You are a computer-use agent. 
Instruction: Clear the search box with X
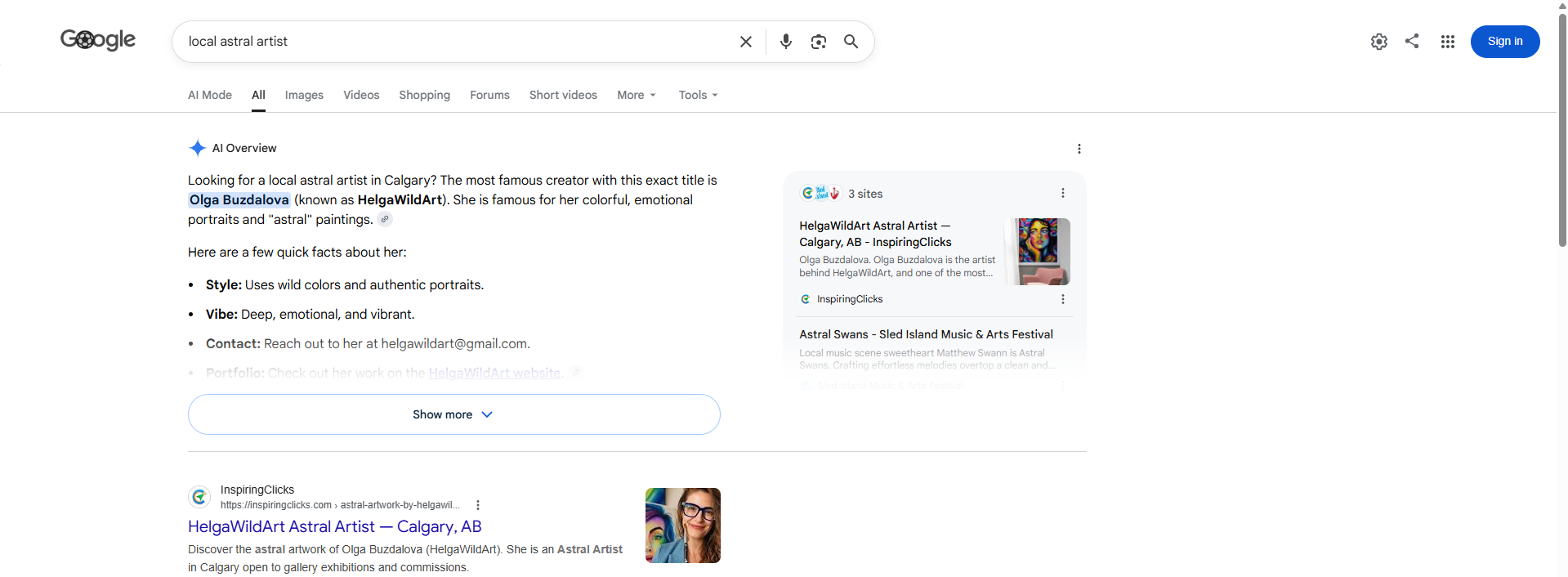click(x=746, y=42)
